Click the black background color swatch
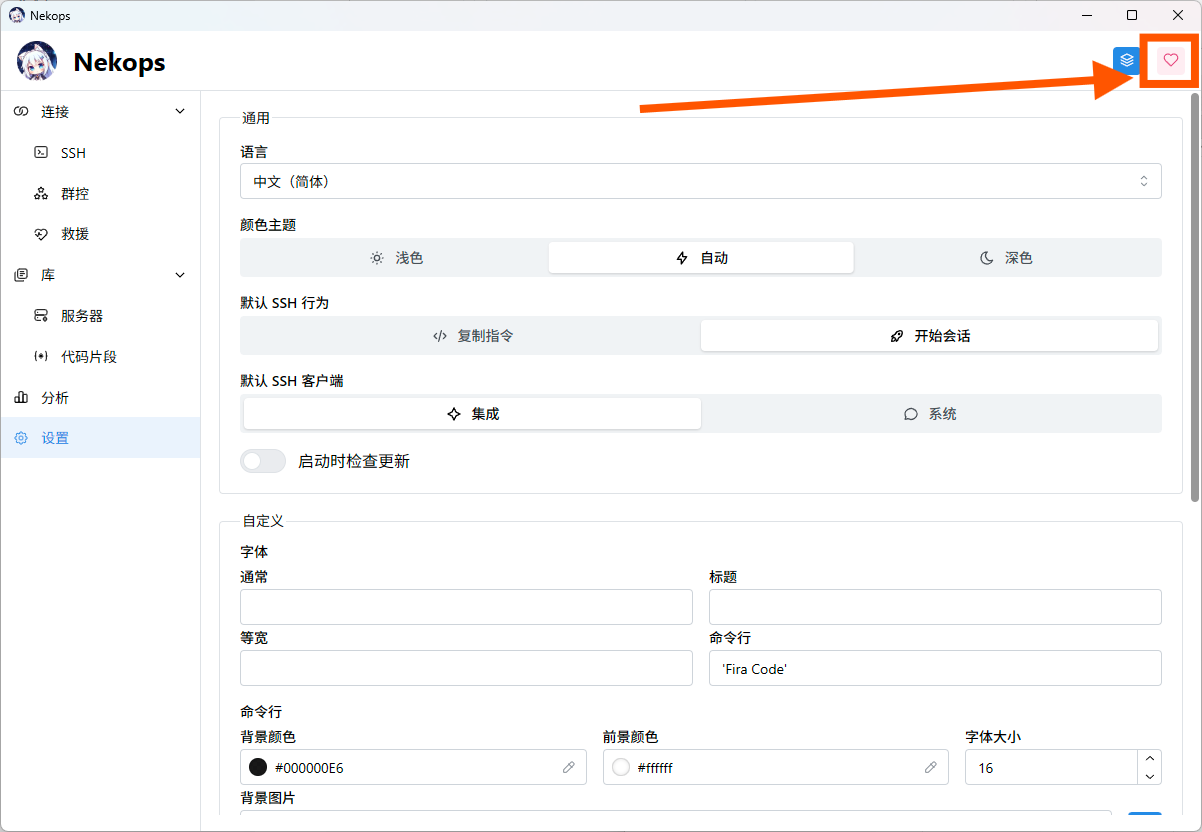The width and height of the screenshot is (1202, 832). pyautogui.click(x=258, y=768)
